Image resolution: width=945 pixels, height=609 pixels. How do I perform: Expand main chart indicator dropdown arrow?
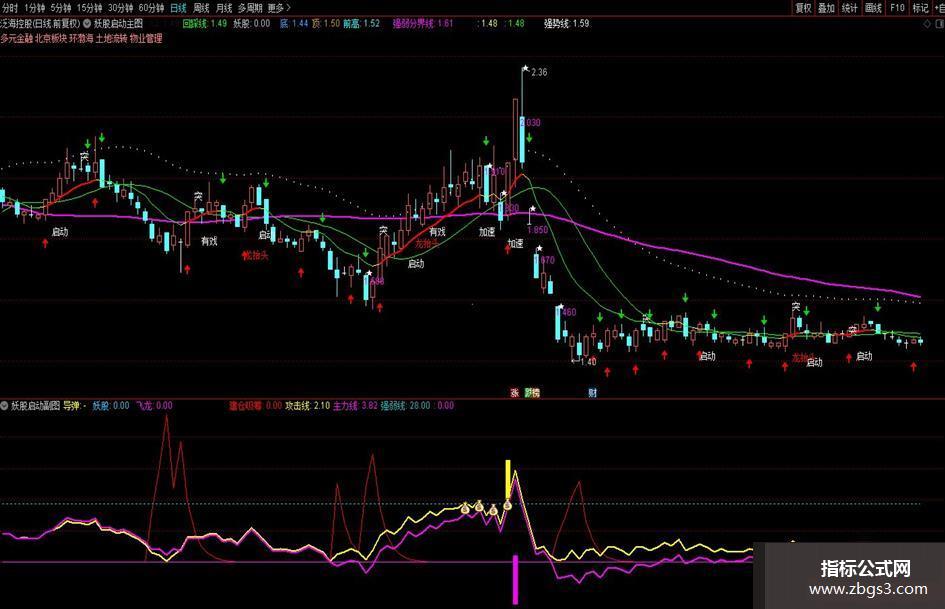coord(87,24)
